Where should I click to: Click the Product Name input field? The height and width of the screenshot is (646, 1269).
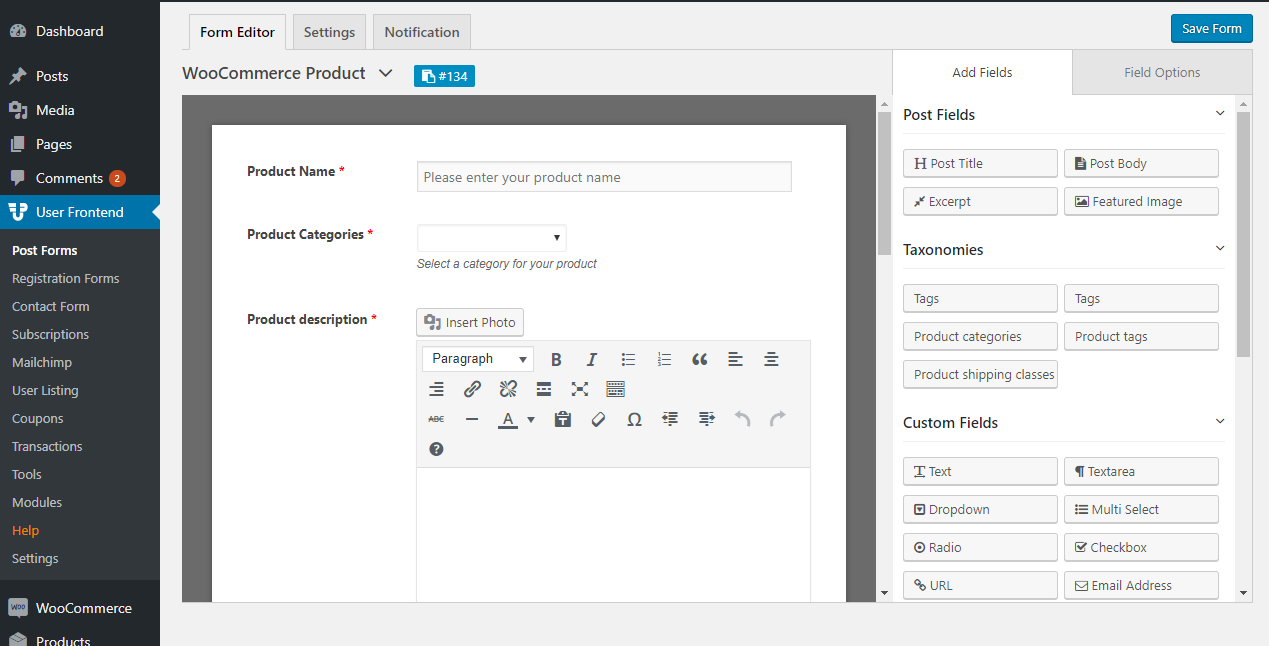pyautogui.click(x=604, y=177)
